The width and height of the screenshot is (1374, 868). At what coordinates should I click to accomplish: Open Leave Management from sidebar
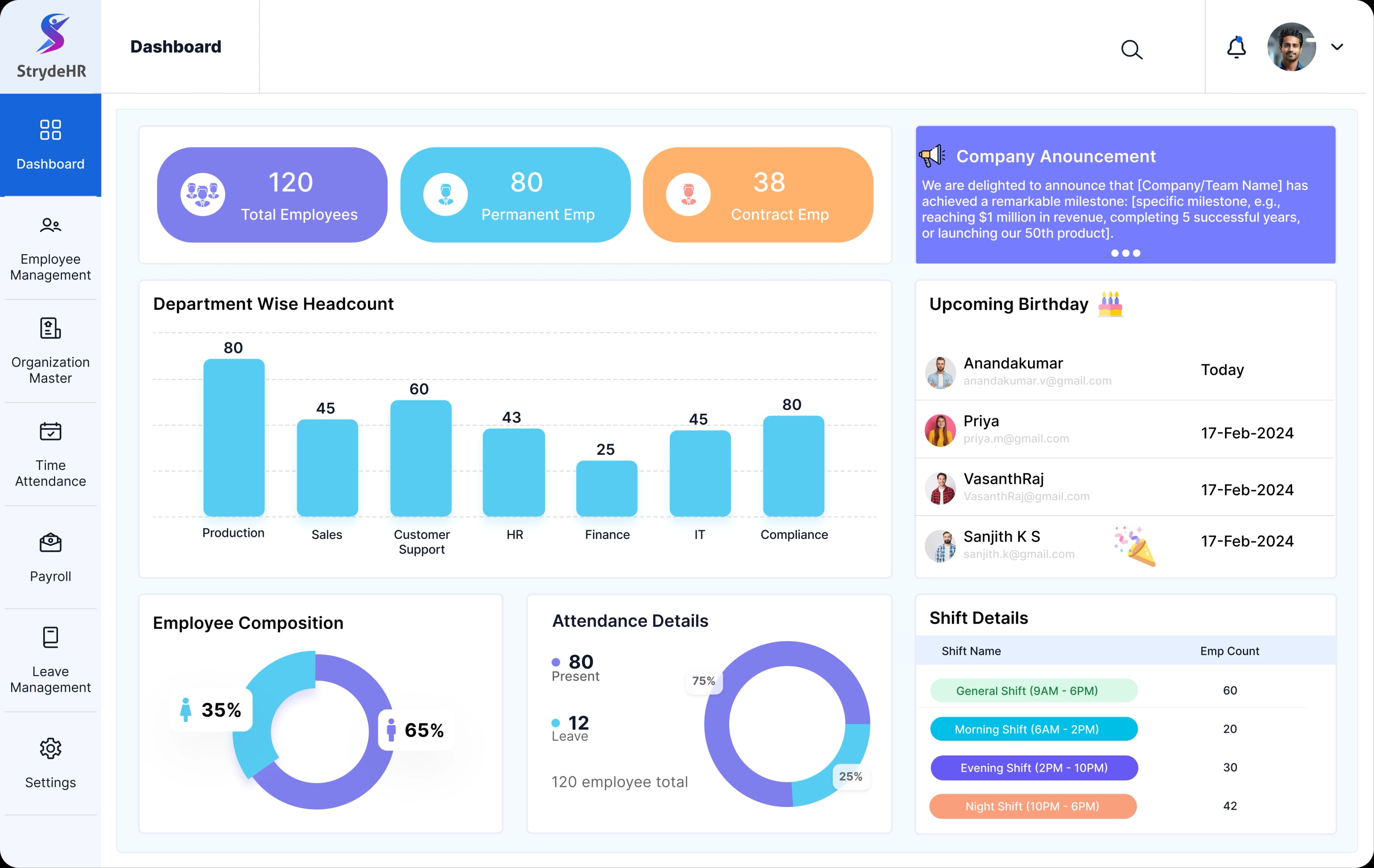coord(50,637)
